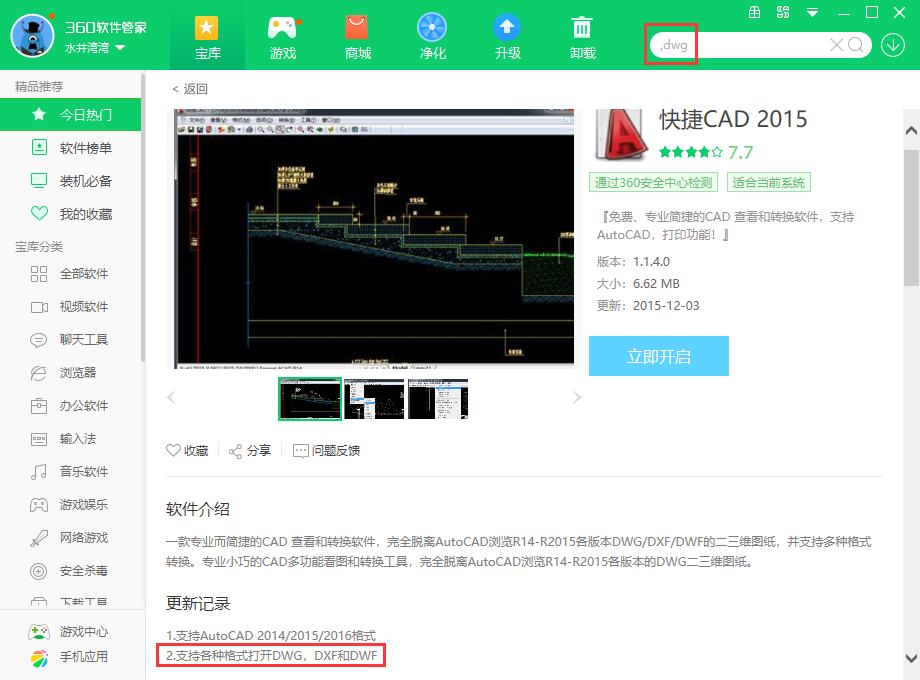Open the download manager arrow icon
Viewport: 920px width, 680px height.
tap(892, 45)
